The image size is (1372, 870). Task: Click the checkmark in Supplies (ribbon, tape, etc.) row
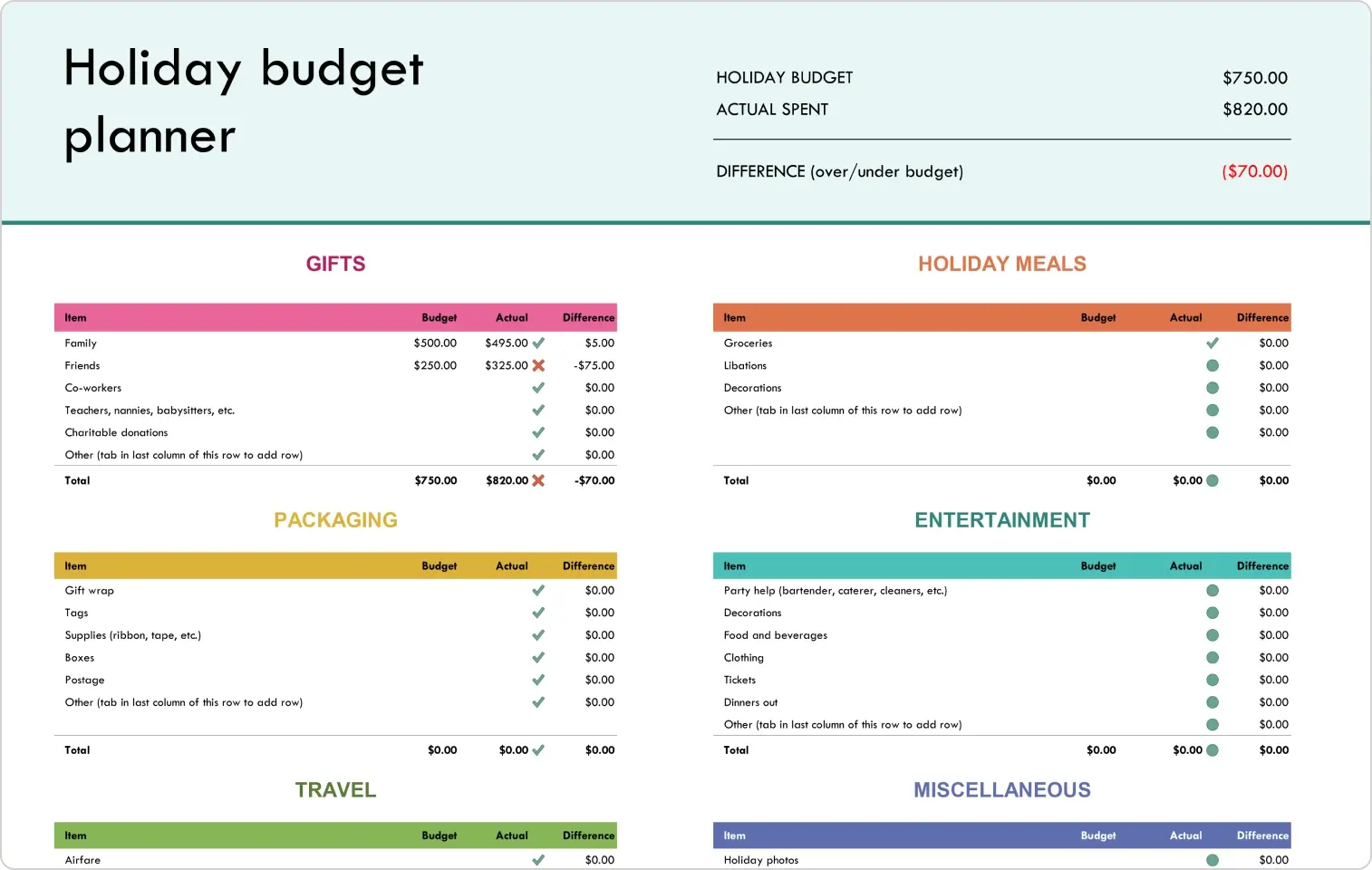coord(538,635)
